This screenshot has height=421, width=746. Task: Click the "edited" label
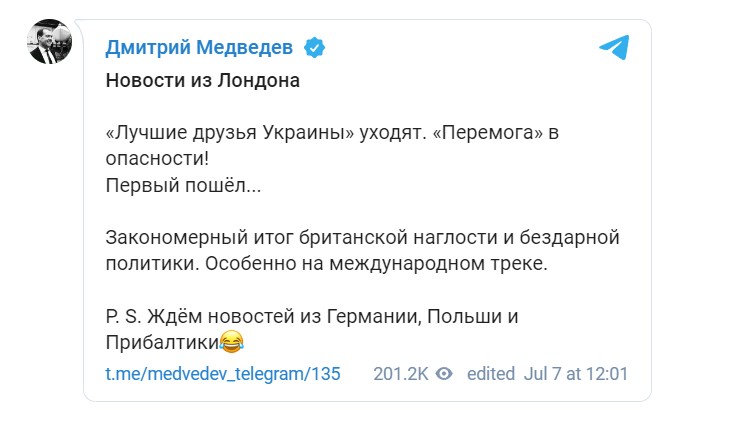click(490, 374)
